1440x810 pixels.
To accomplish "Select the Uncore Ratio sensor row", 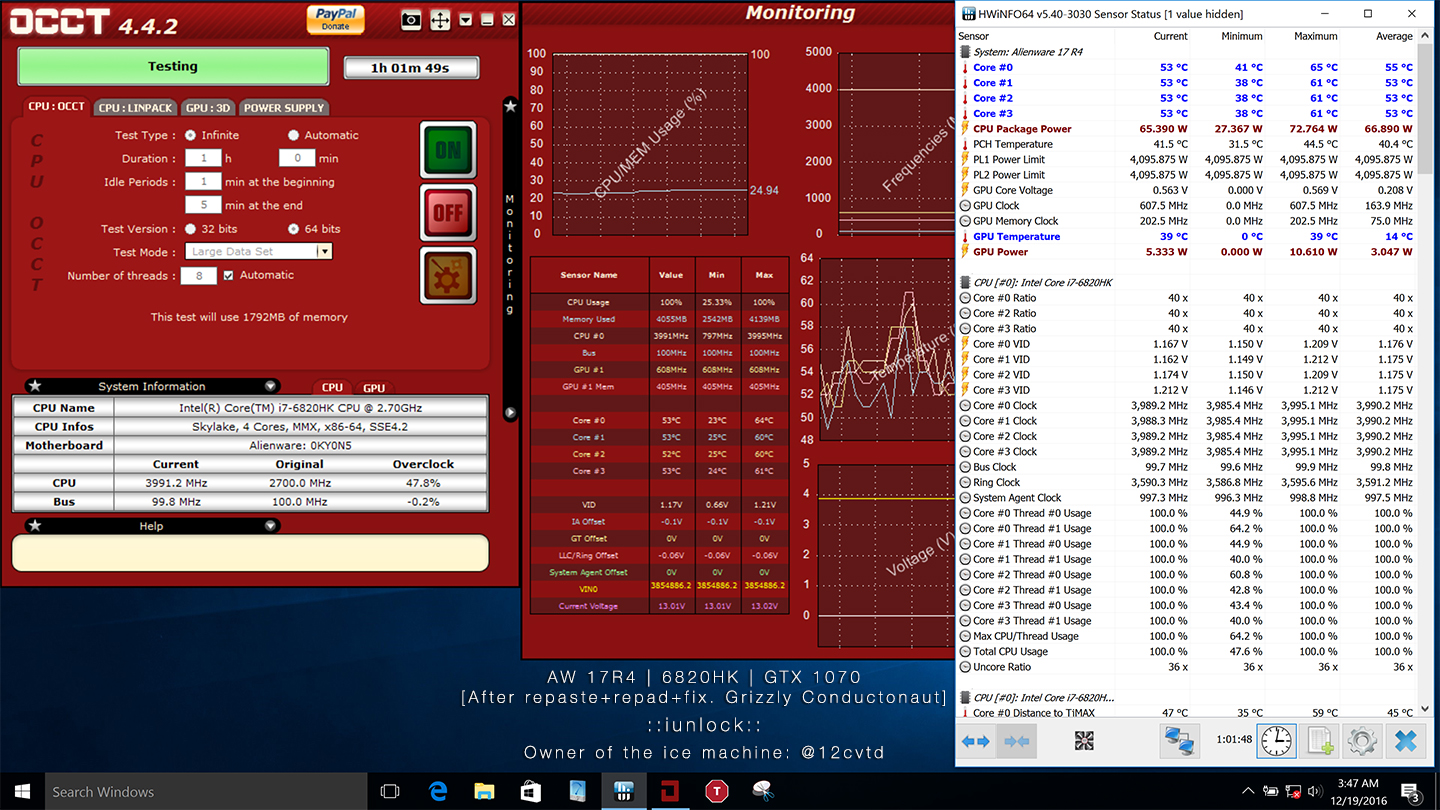I will [1187, 667].
